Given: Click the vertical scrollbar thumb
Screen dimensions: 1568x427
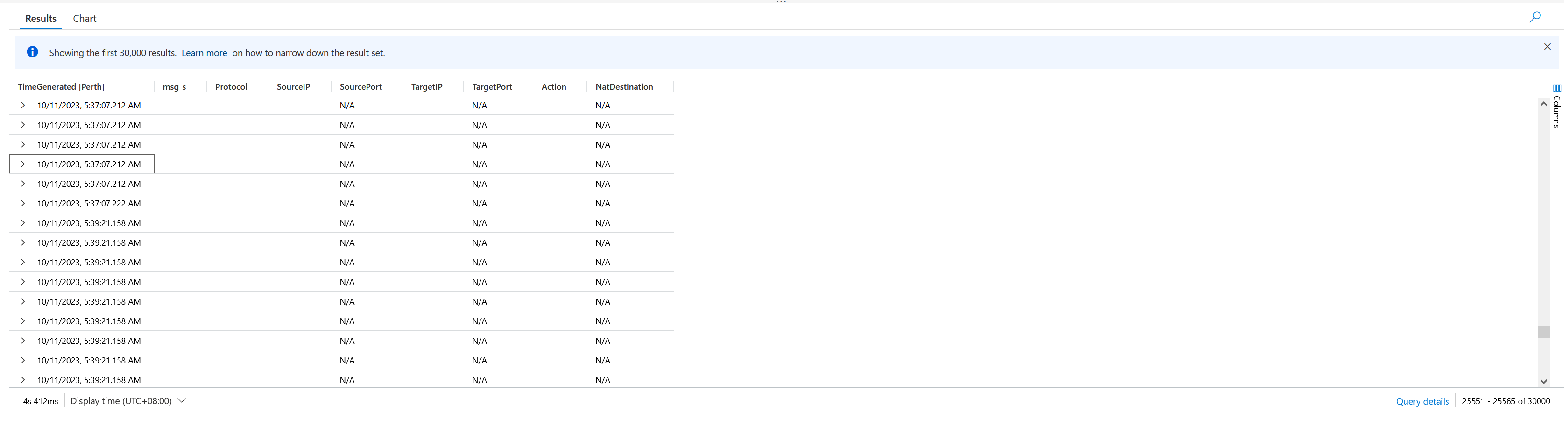Looking at the screenshot, I should point(1543,331).
